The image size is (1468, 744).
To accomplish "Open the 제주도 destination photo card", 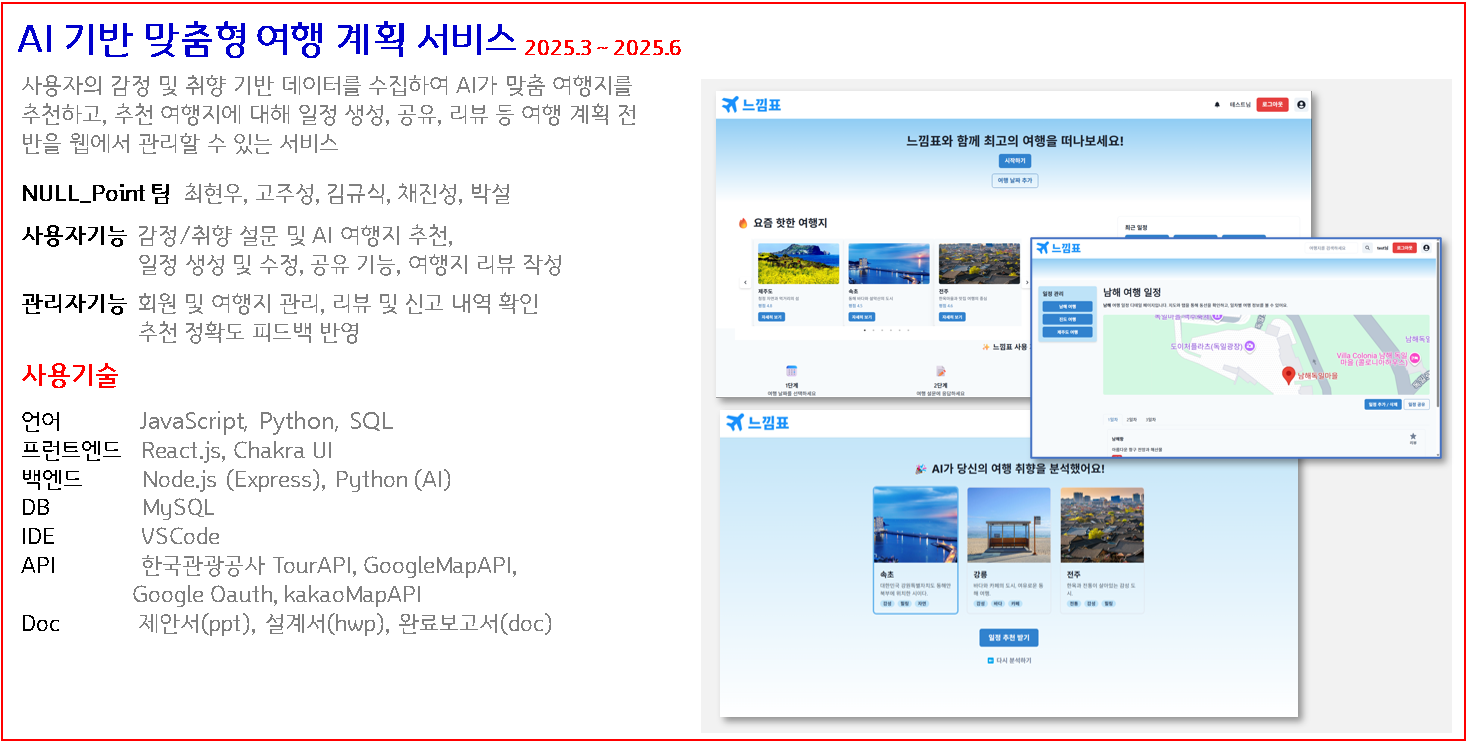I will coord(798,263).
